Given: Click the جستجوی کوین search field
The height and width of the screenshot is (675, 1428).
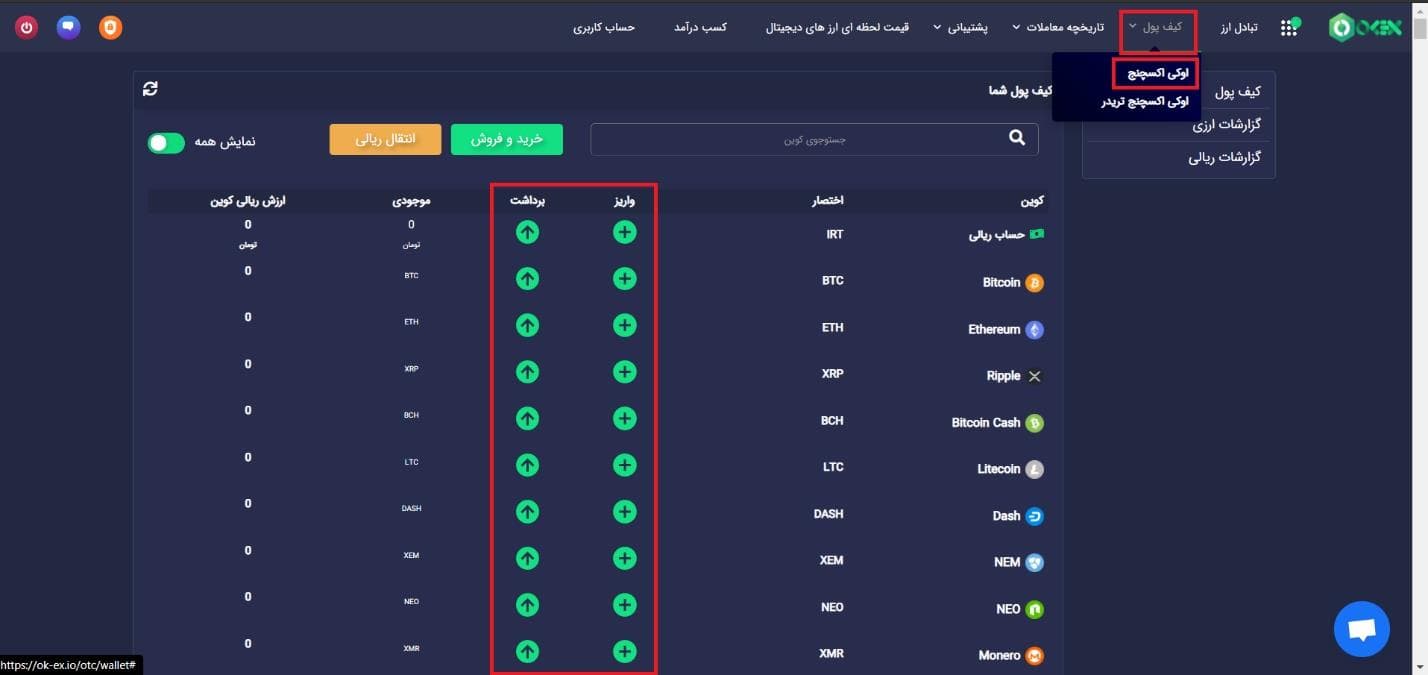Looking at the screenshot, I should (x=814, y=139).
